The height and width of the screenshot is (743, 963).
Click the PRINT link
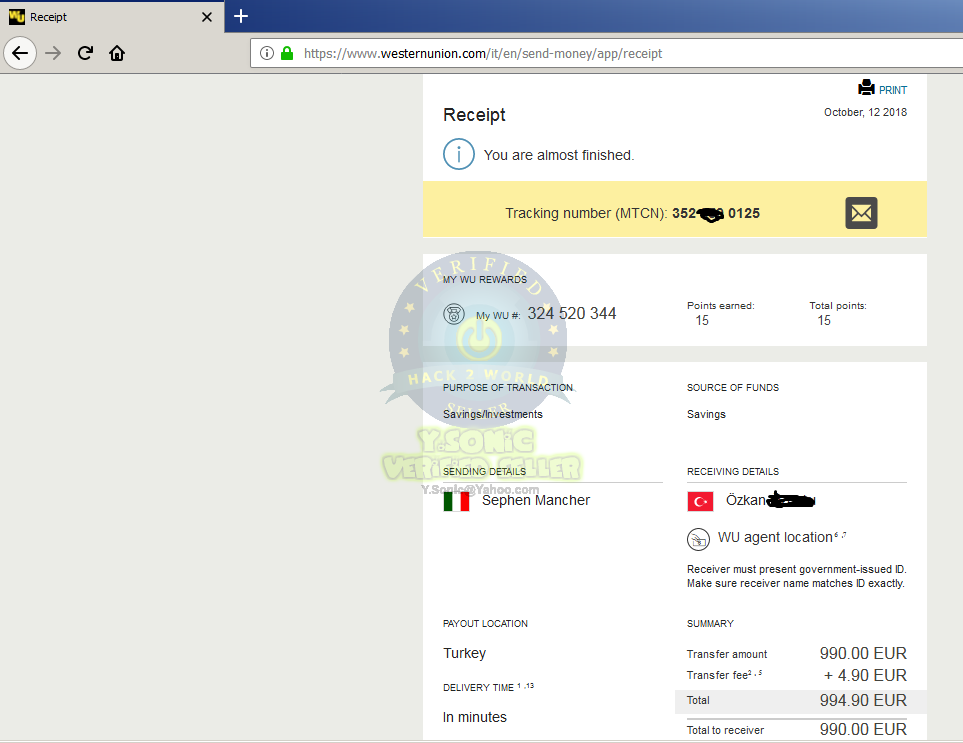tap(892, 90)
